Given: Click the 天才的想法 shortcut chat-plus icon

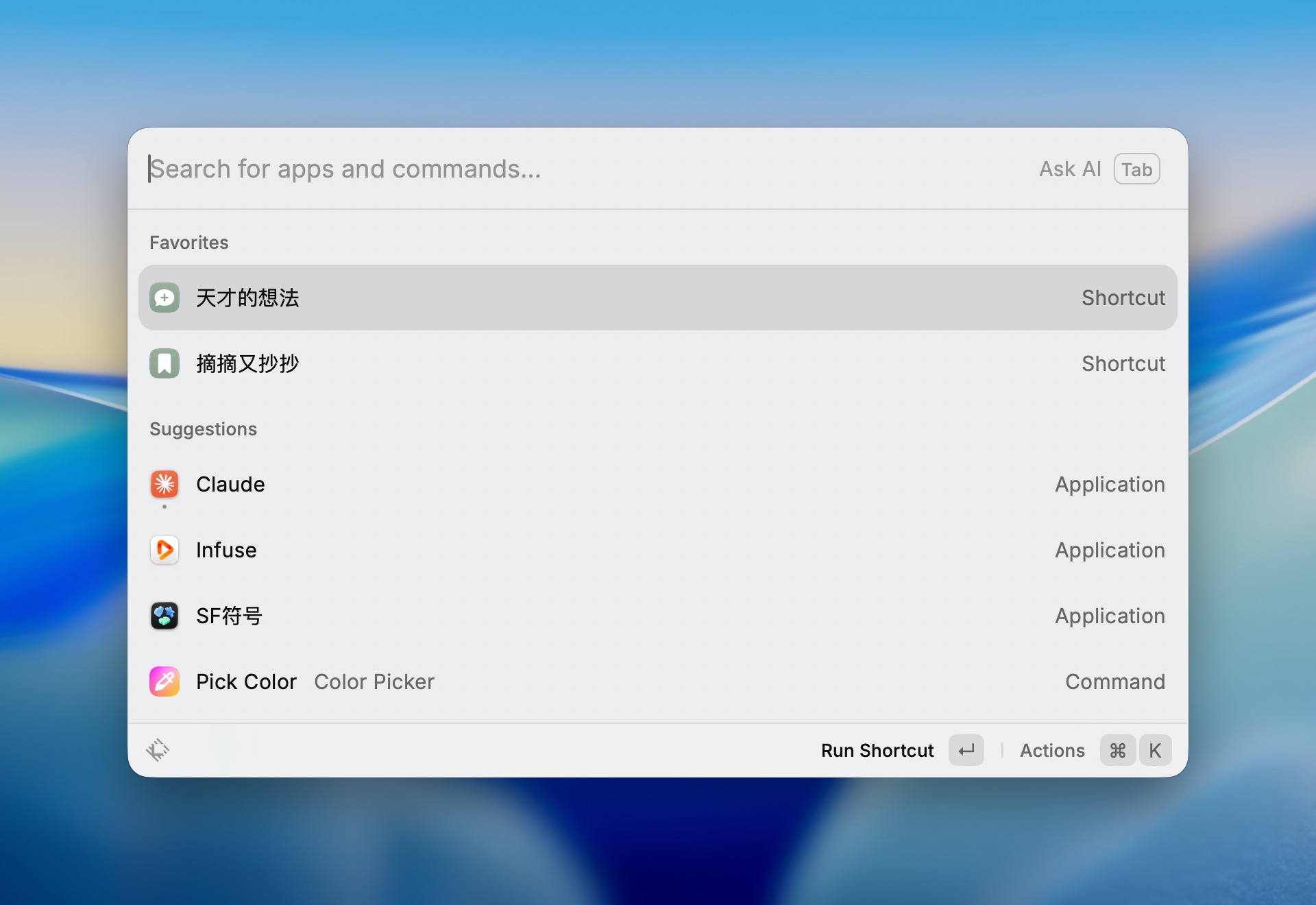Looking at the screenshot, I should click(x=164, y=298).
